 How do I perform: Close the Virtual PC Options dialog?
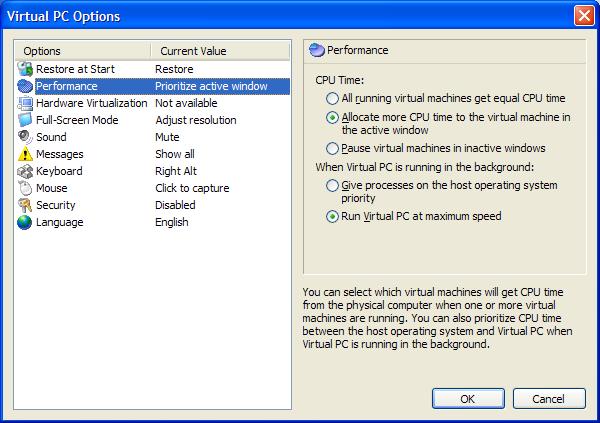click(x=584, y=16)
